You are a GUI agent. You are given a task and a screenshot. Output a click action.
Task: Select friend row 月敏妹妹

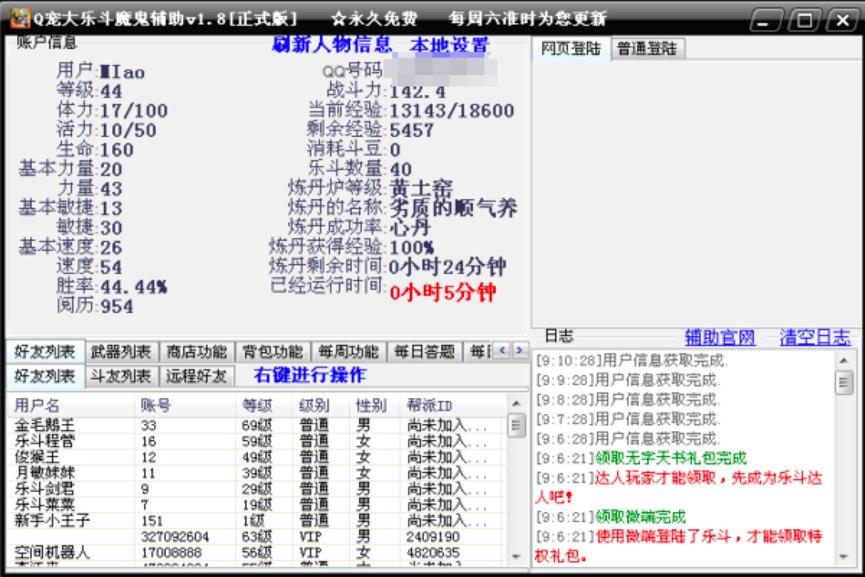[257, 473]
